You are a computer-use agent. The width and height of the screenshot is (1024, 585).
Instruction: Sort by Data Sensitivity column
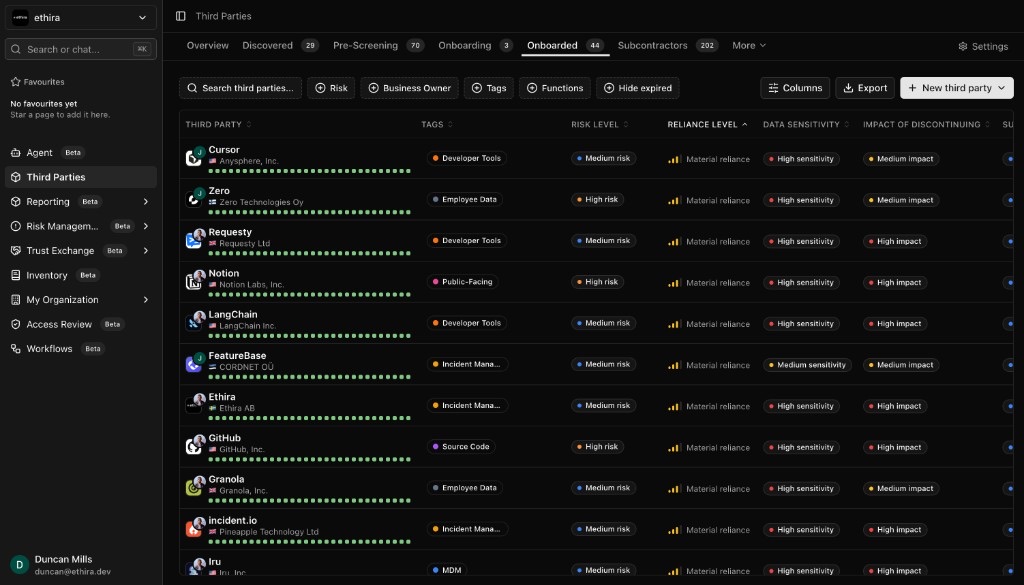(806, 125)
